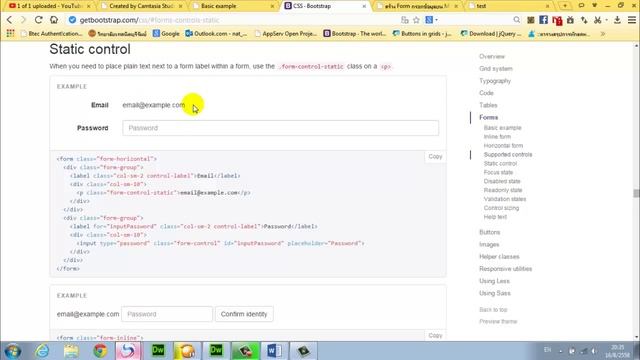Open File Explorer folder on taskbar
Image resolution: width=640 pixels, height=360 pixels.
[x=71, y=351]
